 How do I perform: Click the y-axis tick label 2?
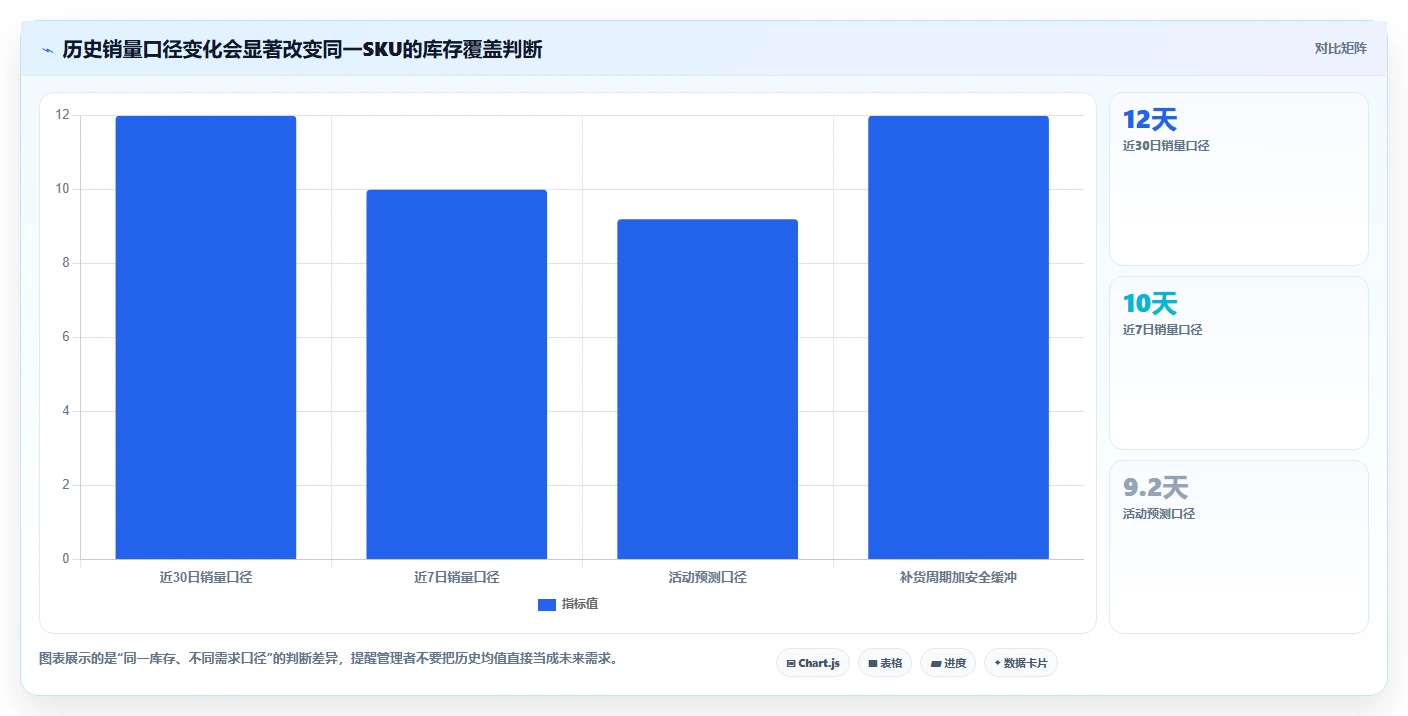point(66,485)
